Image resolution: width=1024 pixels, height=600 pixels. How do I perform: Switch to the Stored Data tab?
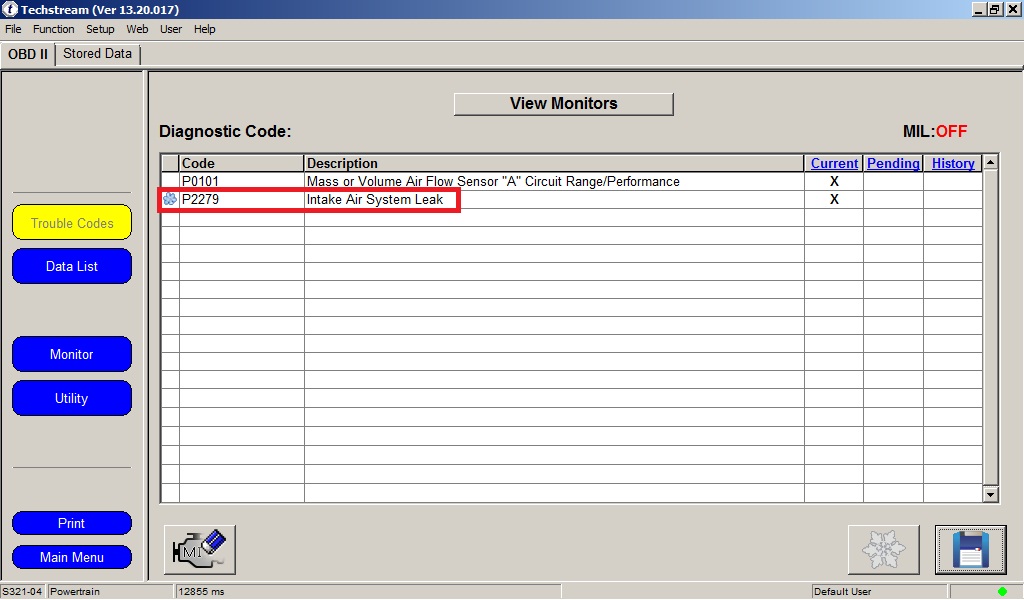click(x=97, y=54)
